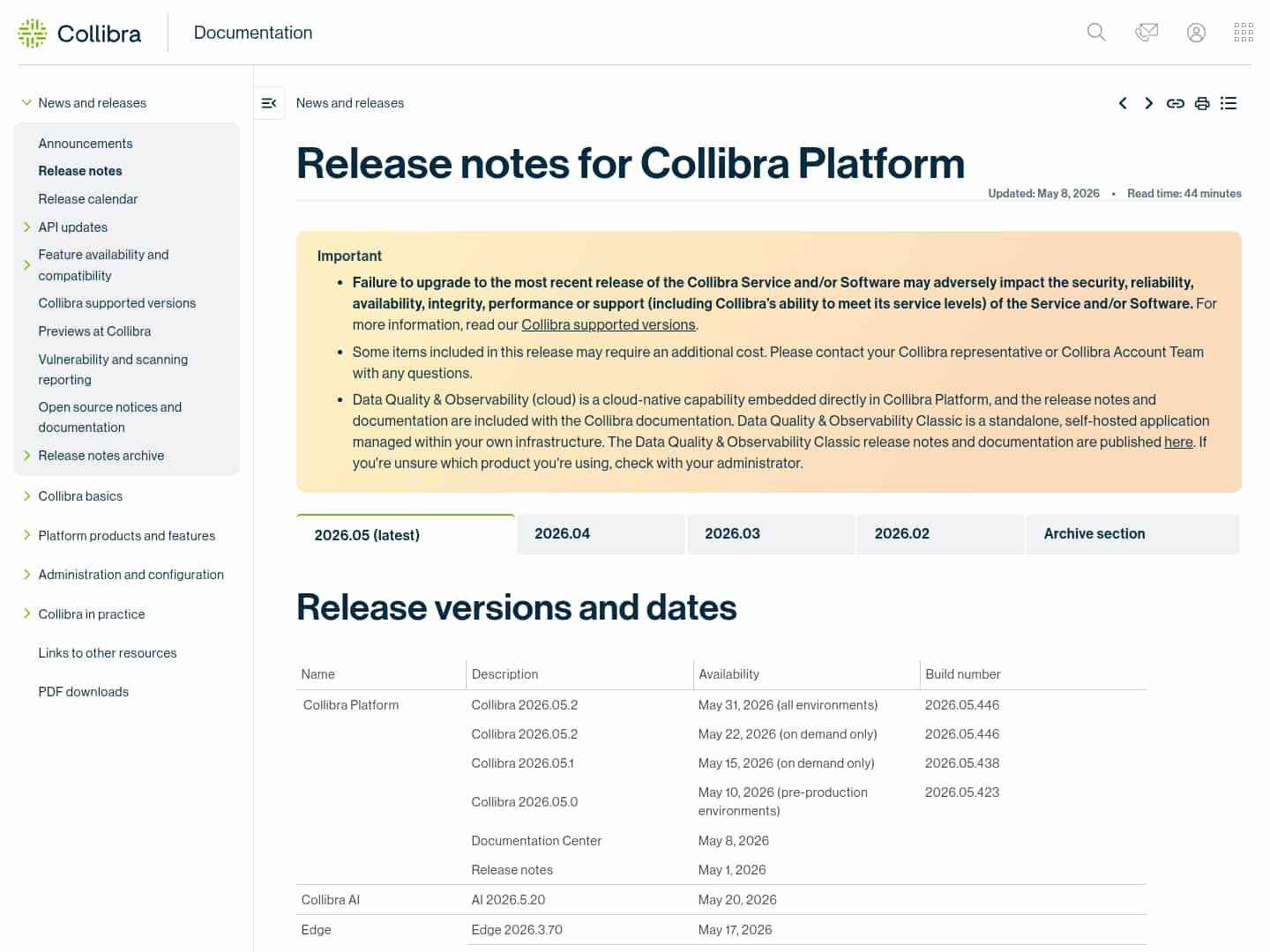
Task: Click build number 2026.05.423
Action: tap(962, 792)
